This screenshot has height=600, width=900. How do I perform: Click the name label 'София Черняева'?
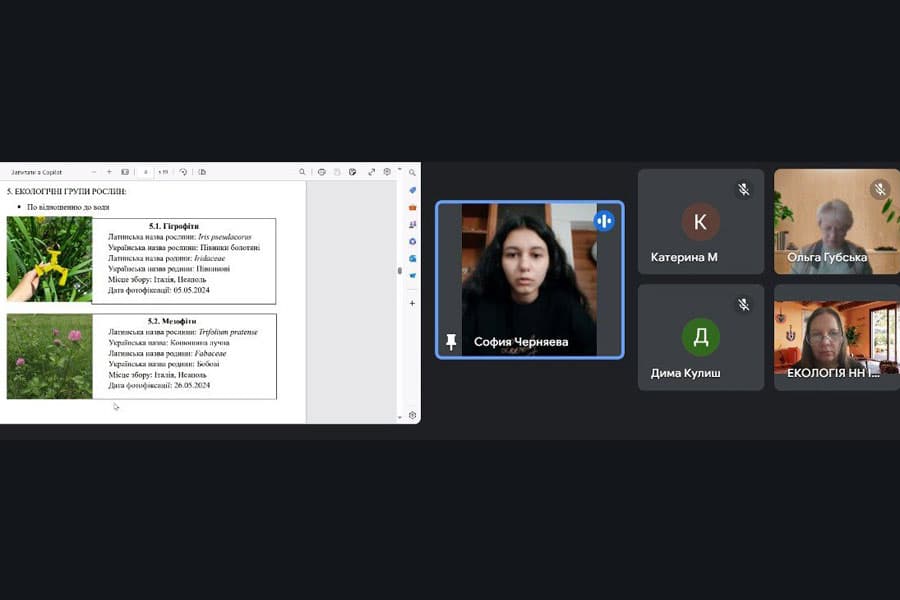click(x=521, y=342)
